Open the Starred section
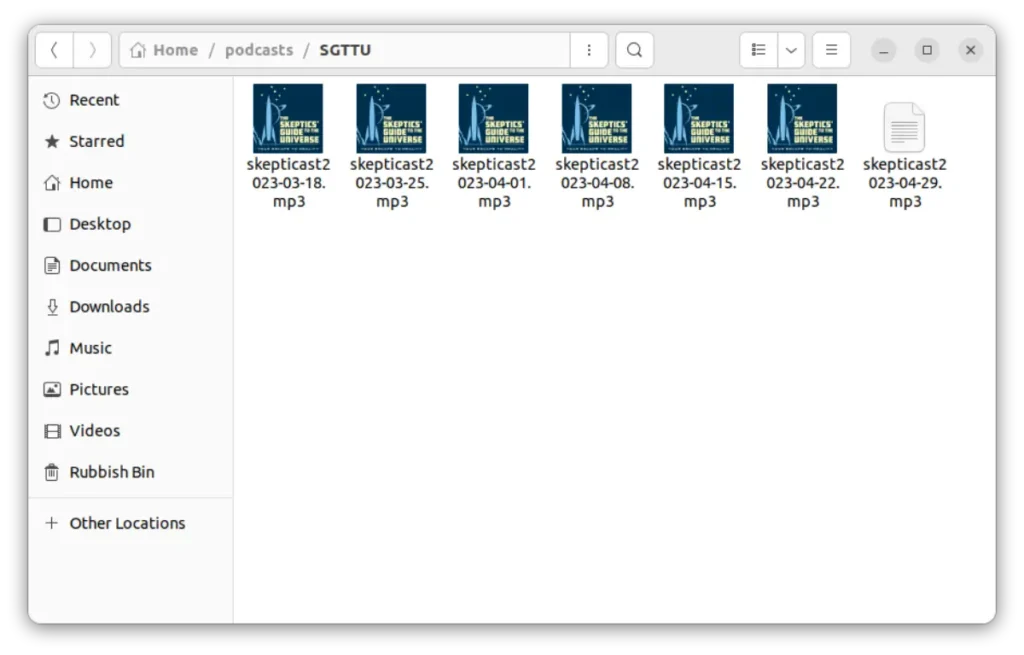Image resolution: width=1024 pixels, height=655 pixels. (x=96, y=141)
